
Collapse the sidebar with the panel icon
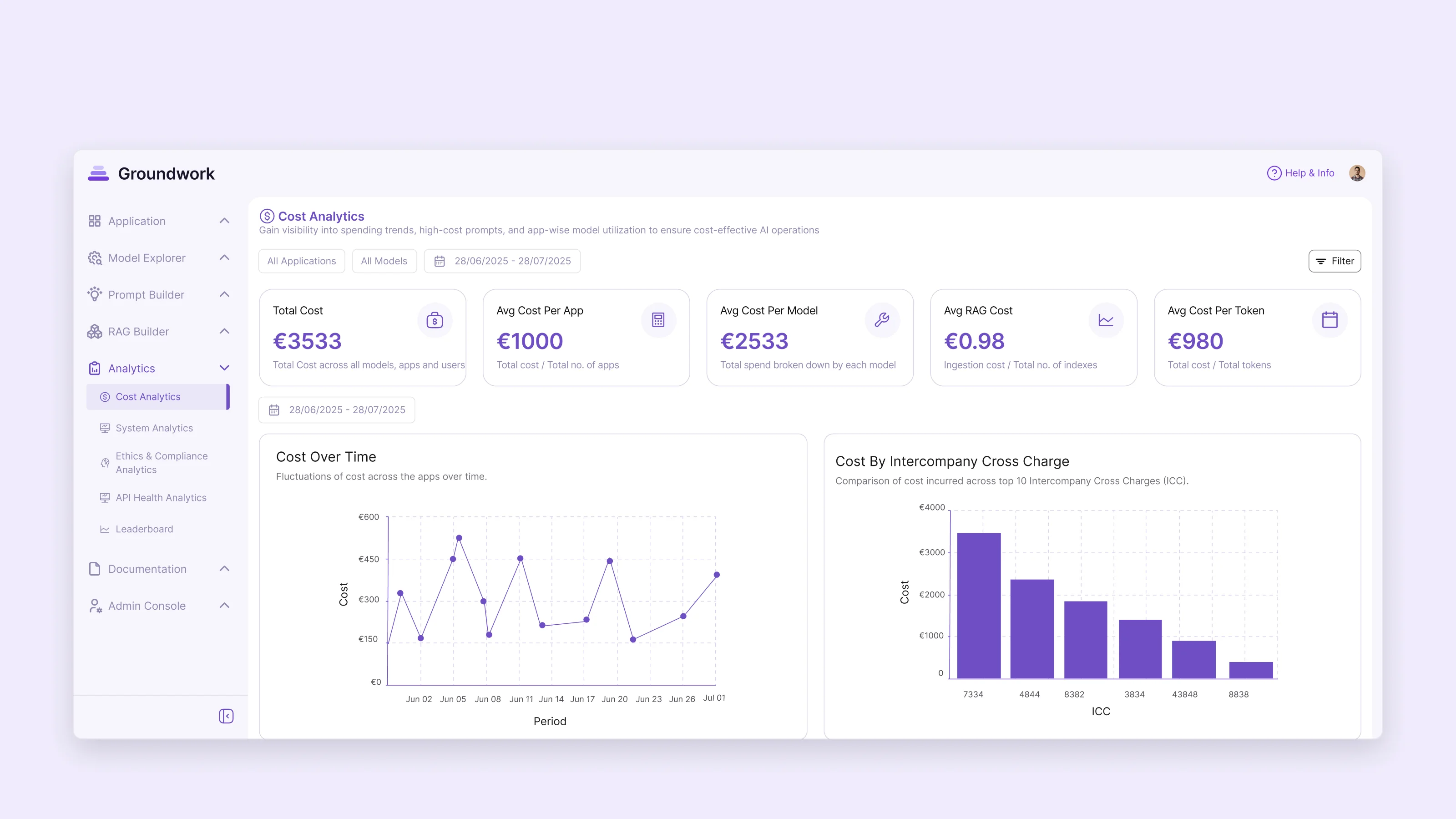click(226, 716)
